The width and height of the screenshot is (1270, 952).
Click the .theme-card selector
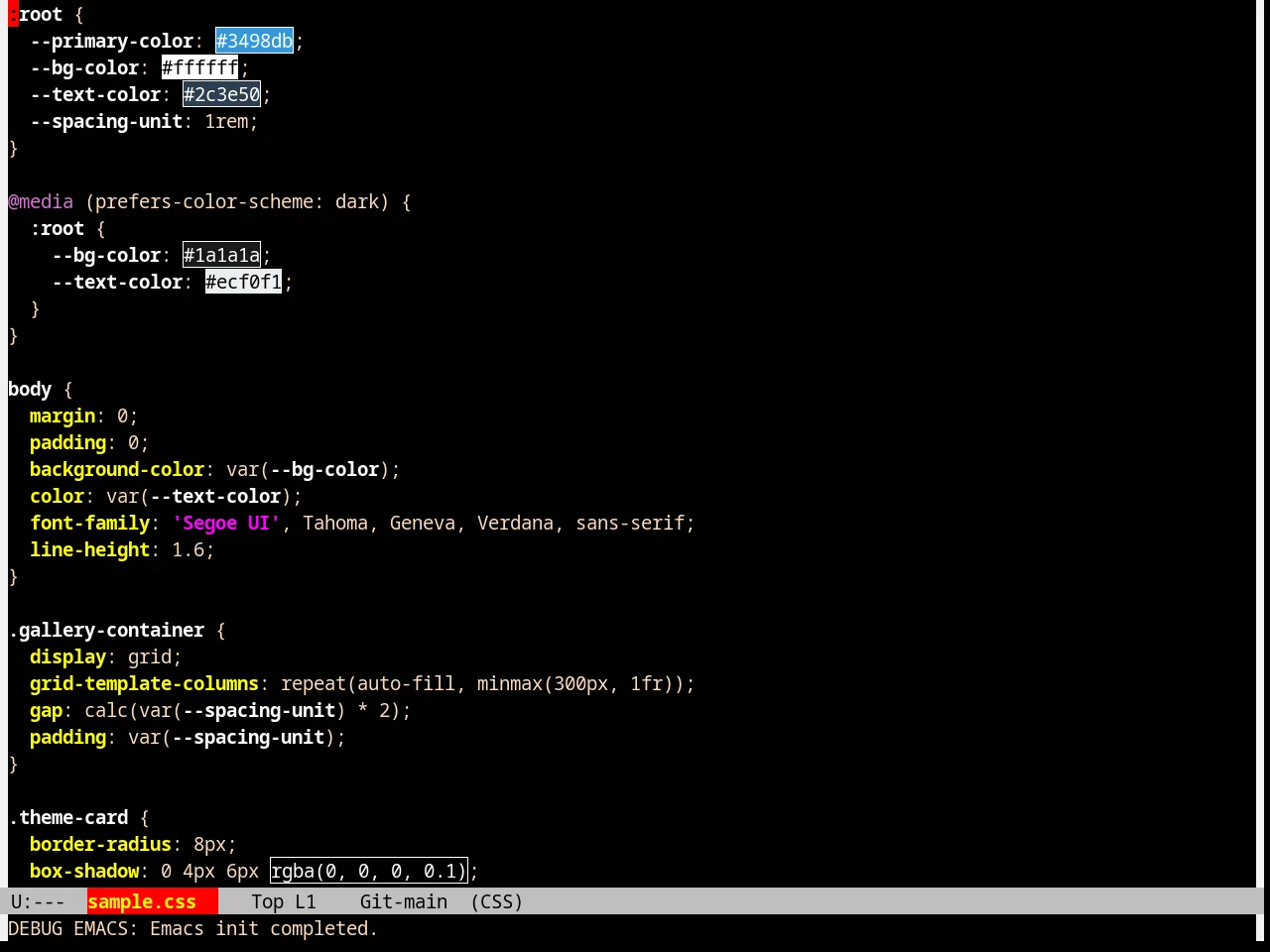[68, 817]
